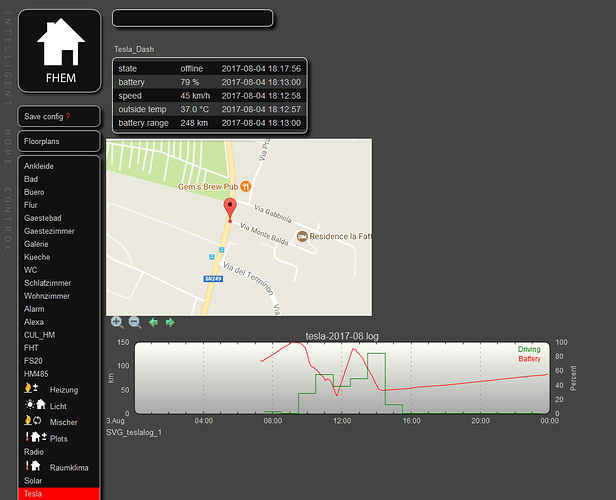Click Save config button
The image size is (616, 500).
(x=44, y=117)
